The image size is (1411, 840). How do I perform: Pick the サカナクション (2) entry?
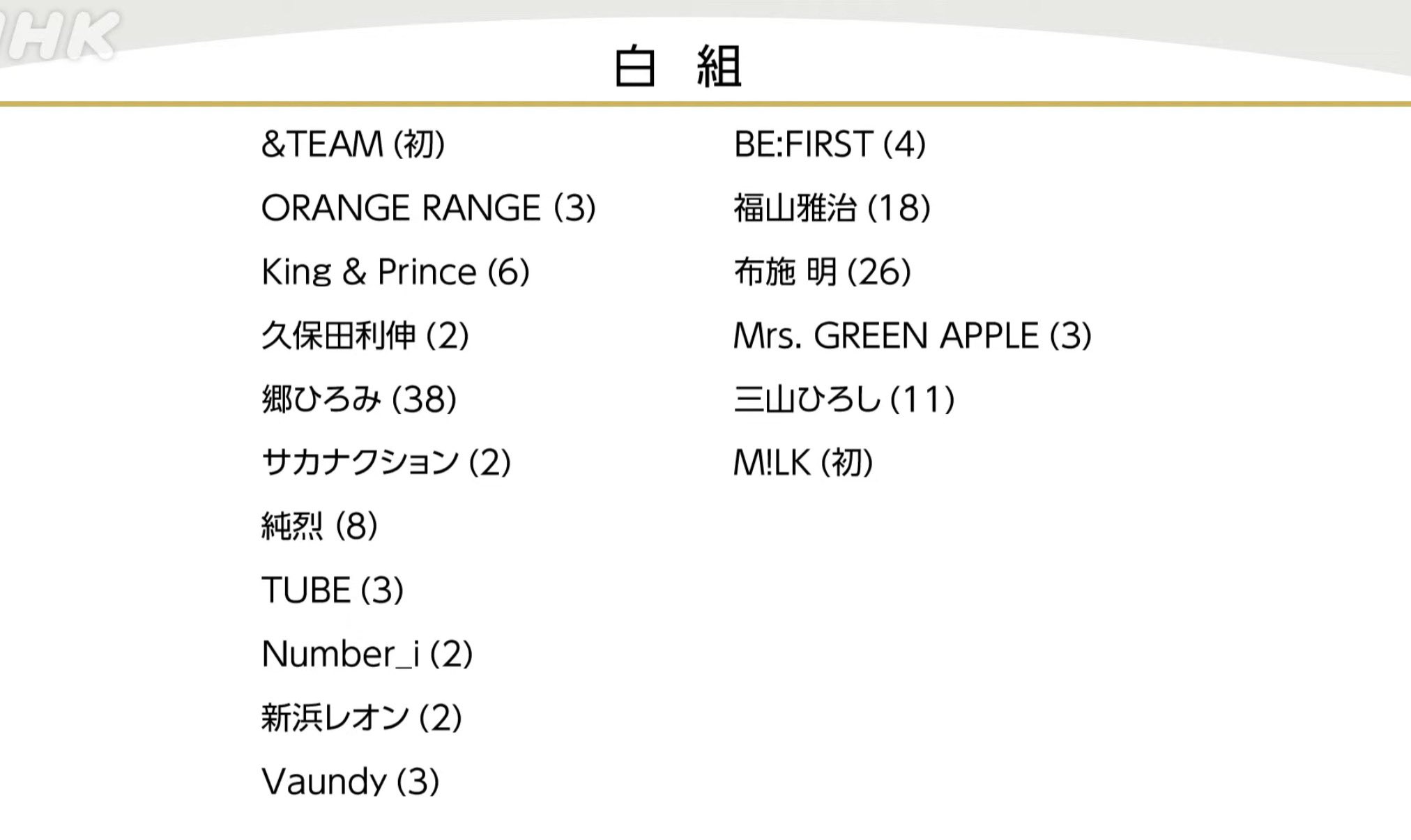coord(386,463)
